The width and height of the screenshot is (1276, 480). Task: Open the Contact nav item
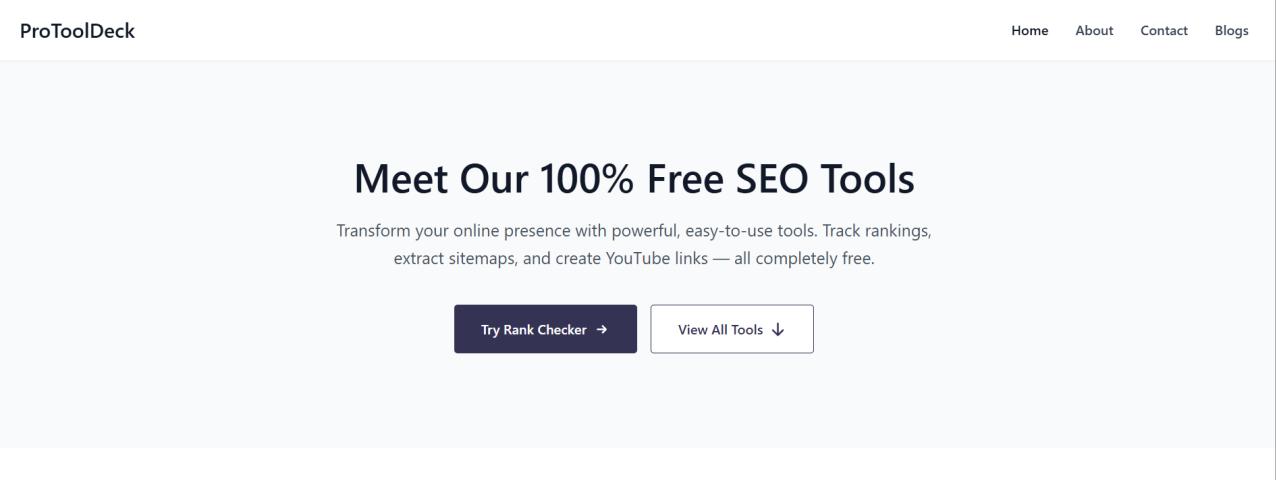pos(1164,30)
